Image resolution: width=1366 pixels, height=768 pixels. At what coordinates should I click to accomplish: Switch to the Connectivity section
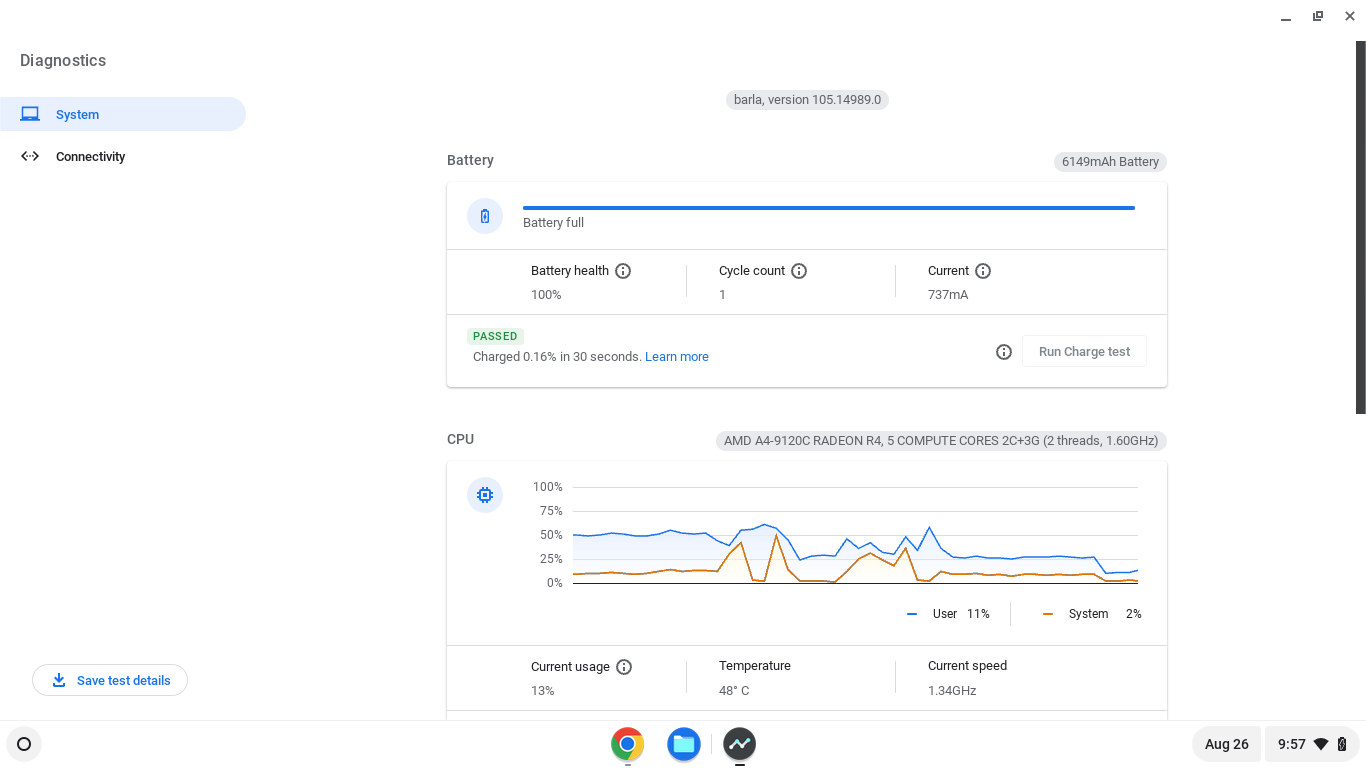coord(90,157)
